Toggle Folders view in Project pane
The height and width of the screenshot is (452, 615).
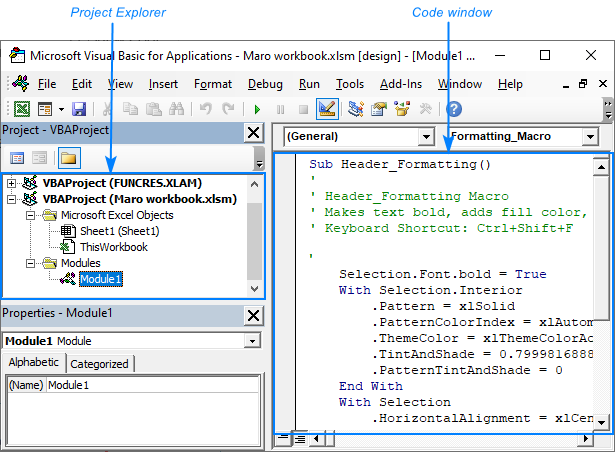[69, 158]
